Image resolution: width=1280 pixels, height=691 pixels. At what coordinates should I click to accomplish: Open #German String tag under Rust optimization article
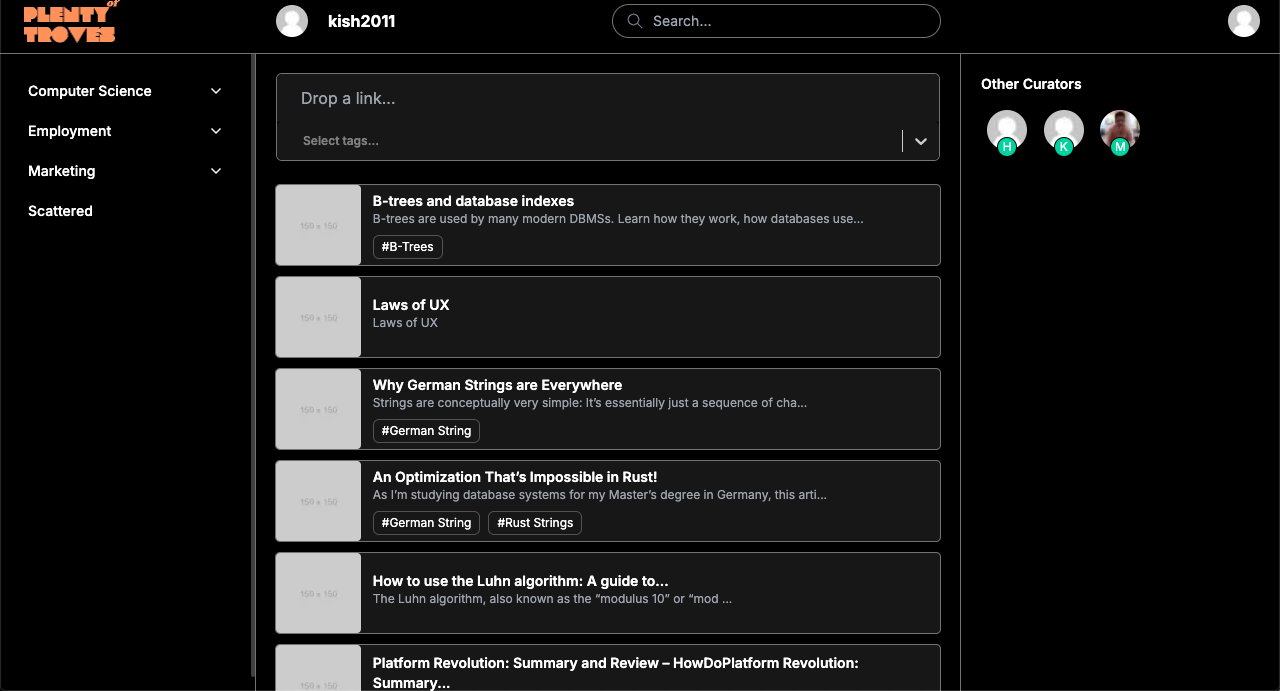click(426, 523)
